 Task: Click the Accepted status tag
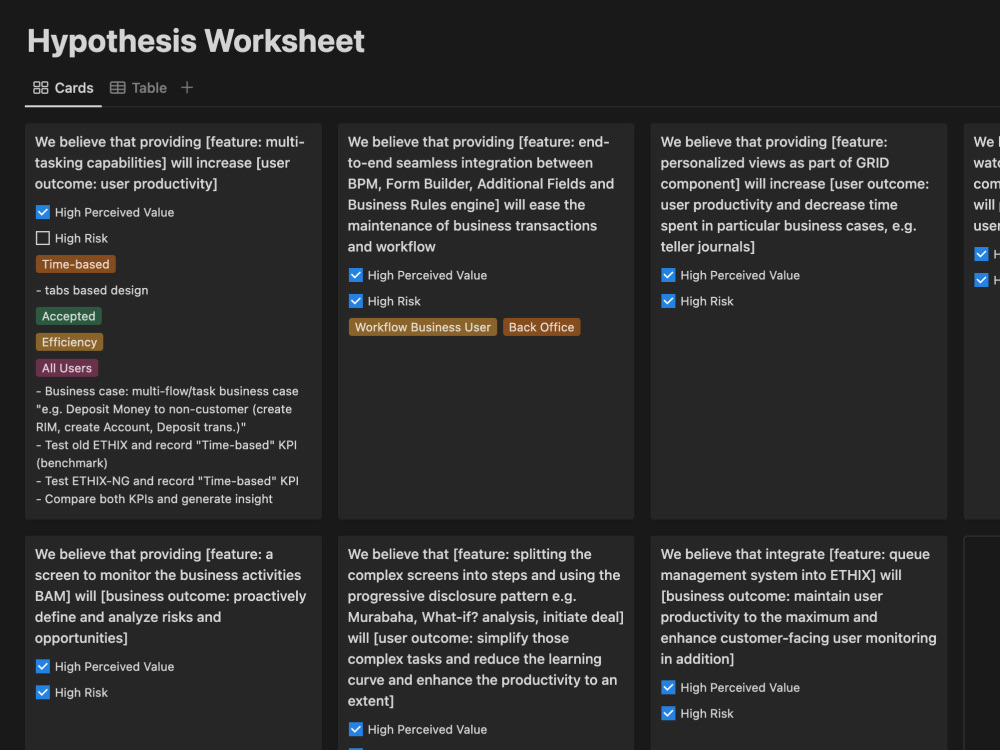pos(68,316)
